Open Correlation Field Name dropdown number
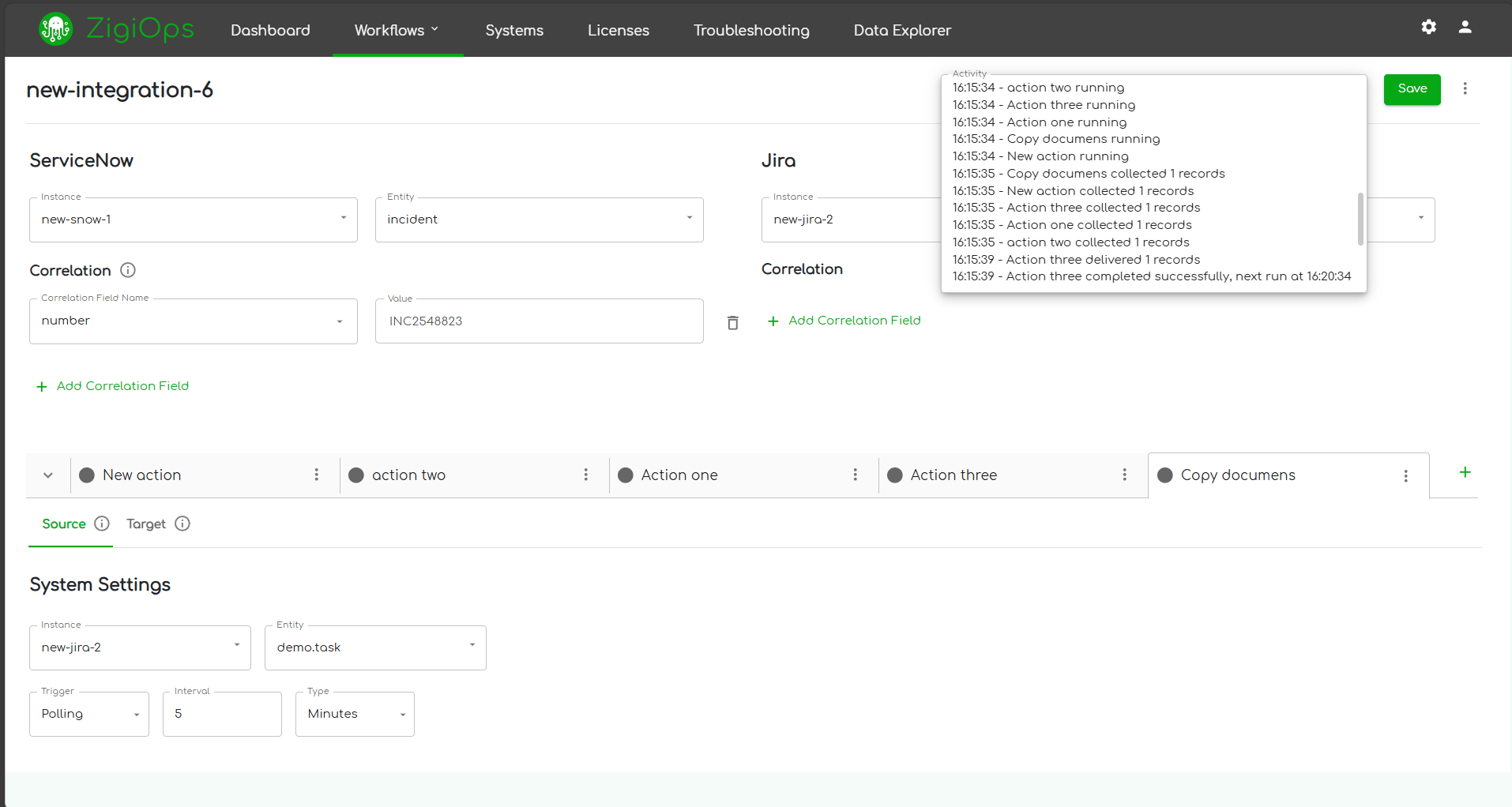 (x=194, y=321)
